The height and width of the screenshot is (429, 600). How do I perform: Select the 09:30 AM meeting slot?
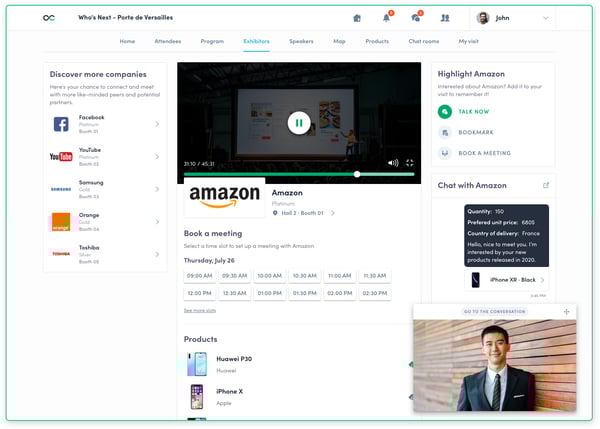[x=235, y=276]
